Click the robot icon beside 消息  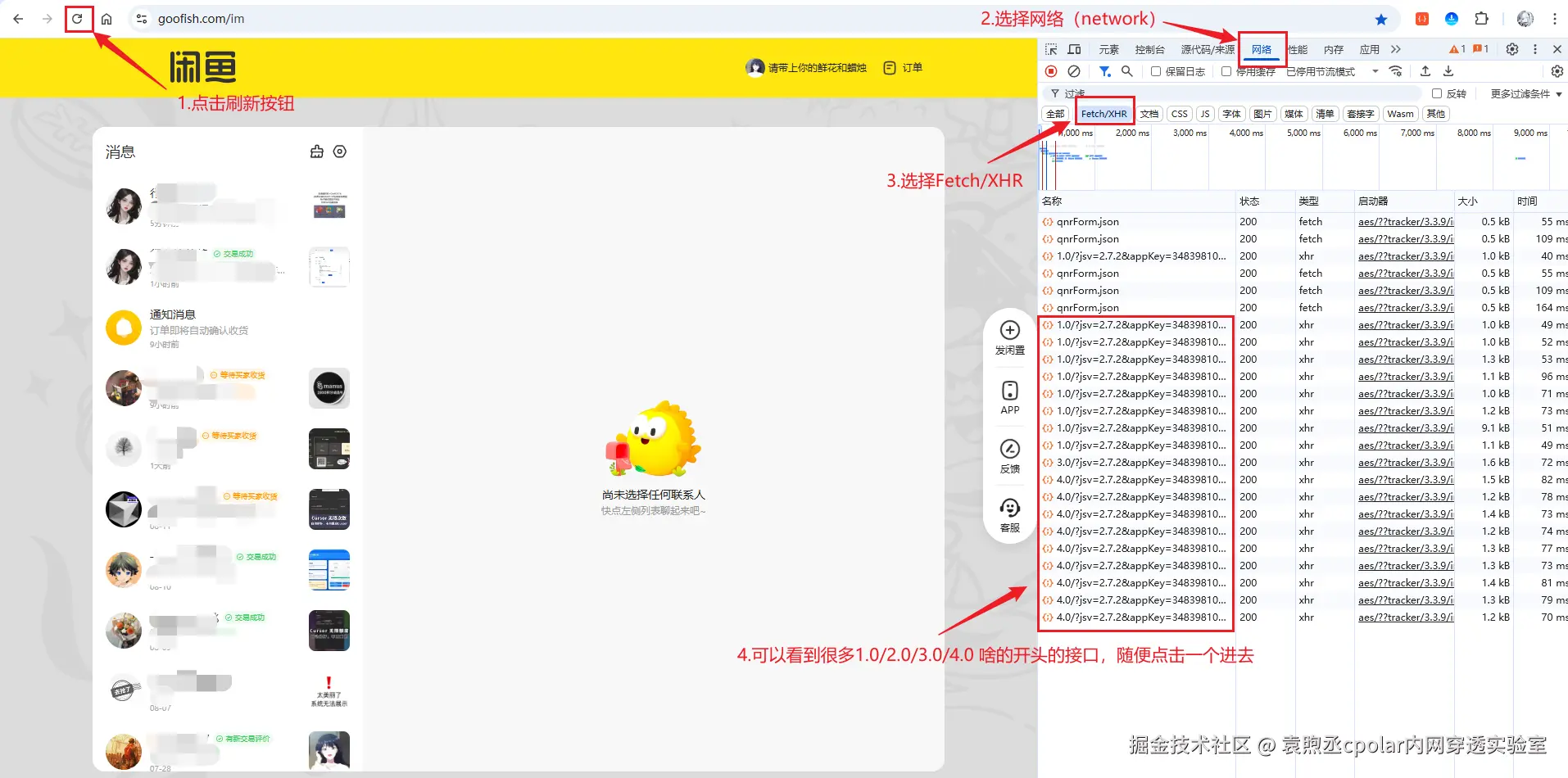point(317,152)
